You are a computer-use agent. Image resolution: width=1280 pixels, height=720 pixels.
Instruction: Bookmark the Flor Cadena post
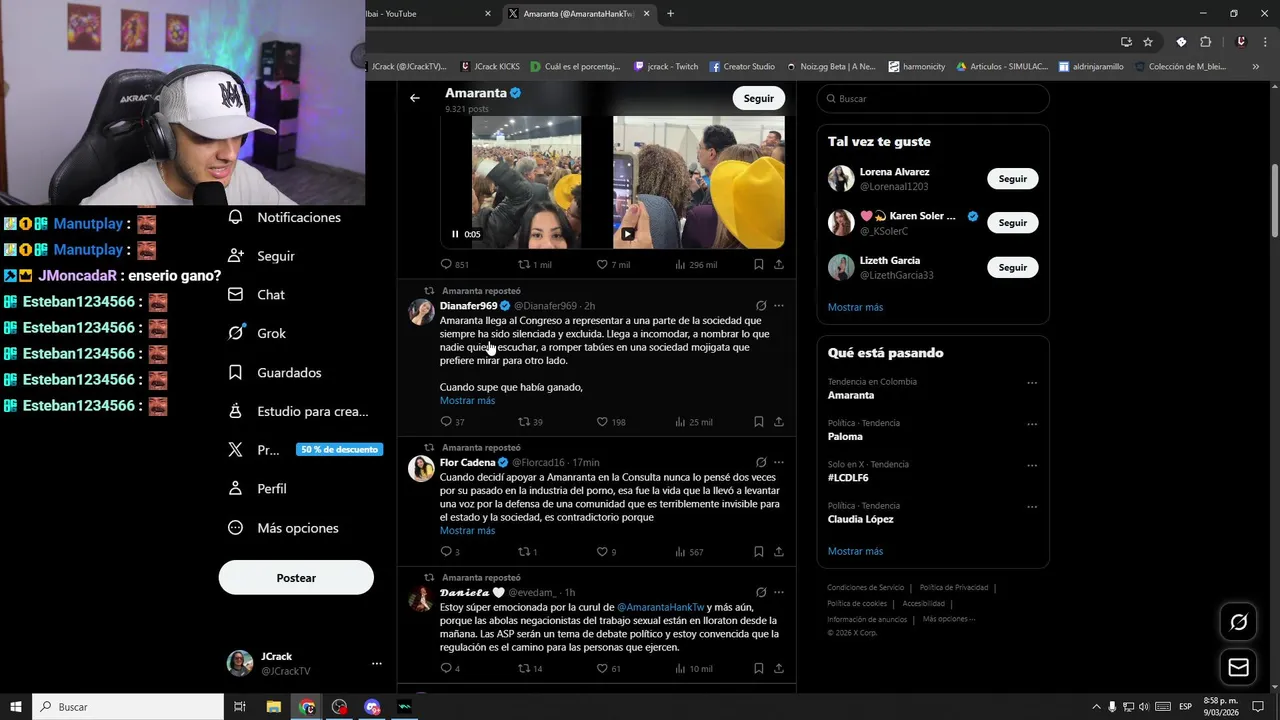point(759,552)
